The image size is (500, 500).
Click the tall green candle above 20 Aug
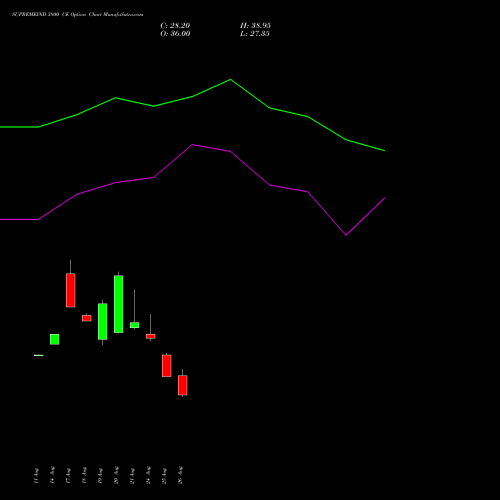pos(119,304)
